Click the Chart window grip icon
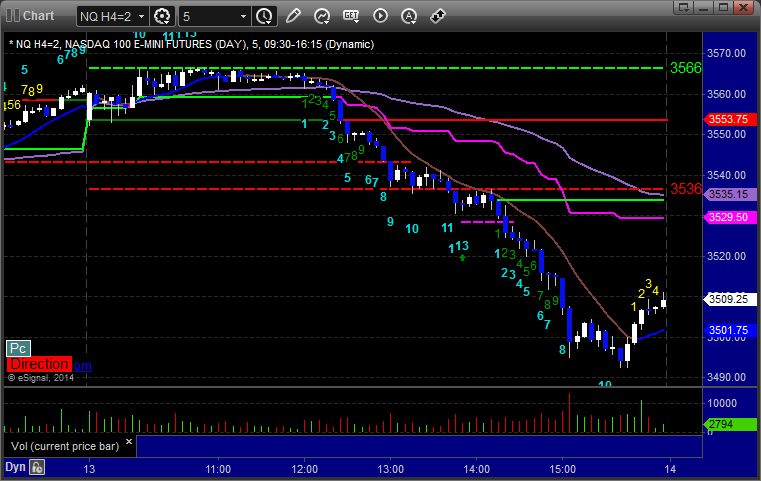Image resolution: width=761 pixels, height=481 pixels. tap(13, 16)
